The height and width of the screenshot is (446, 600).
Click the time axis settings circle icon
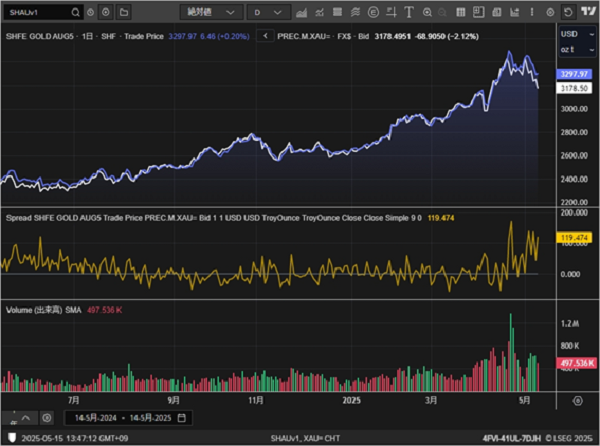(x=578, y=400)
